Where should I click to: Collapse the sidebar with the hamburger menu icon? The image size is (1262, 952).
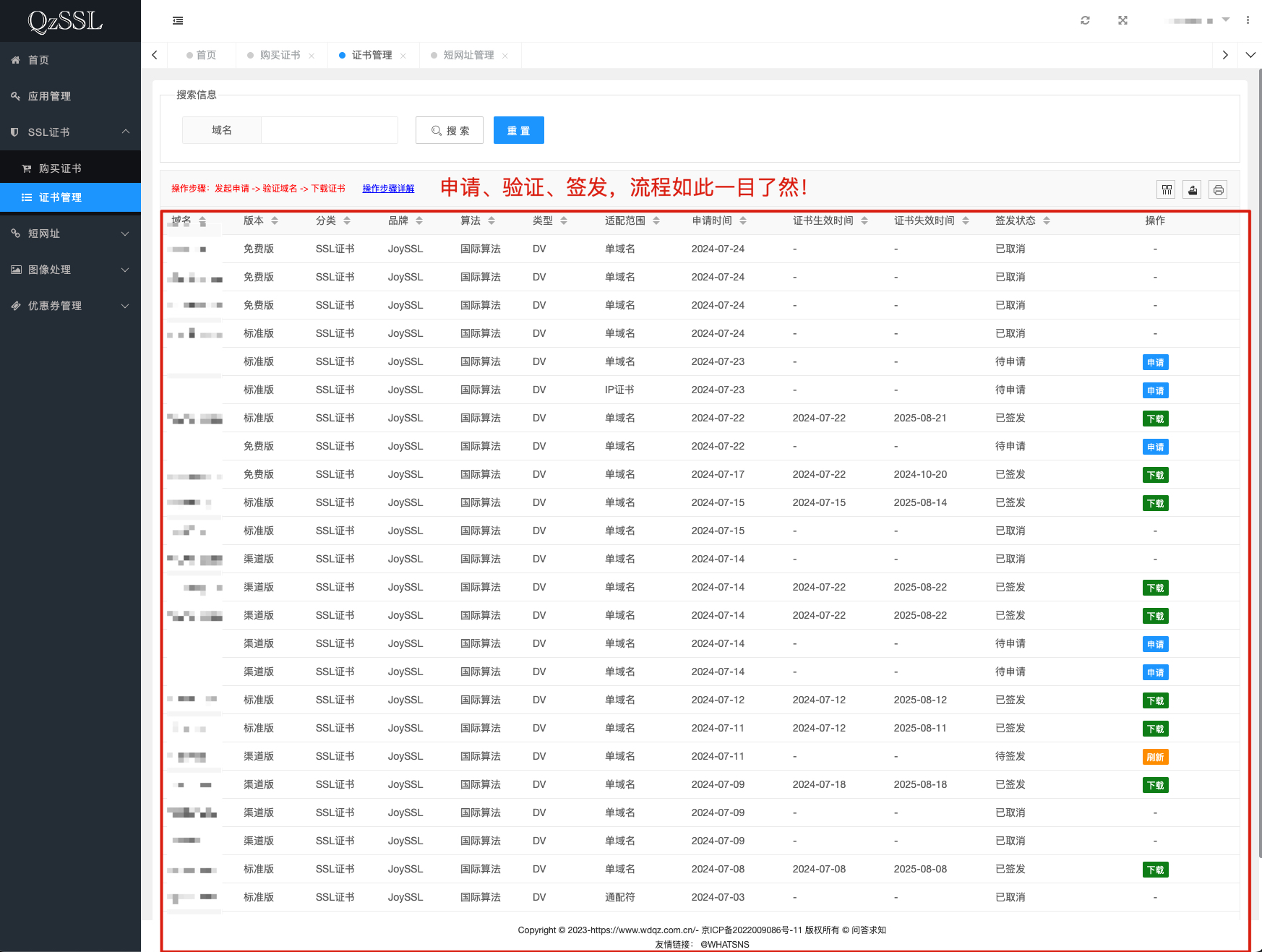(178, 21)
